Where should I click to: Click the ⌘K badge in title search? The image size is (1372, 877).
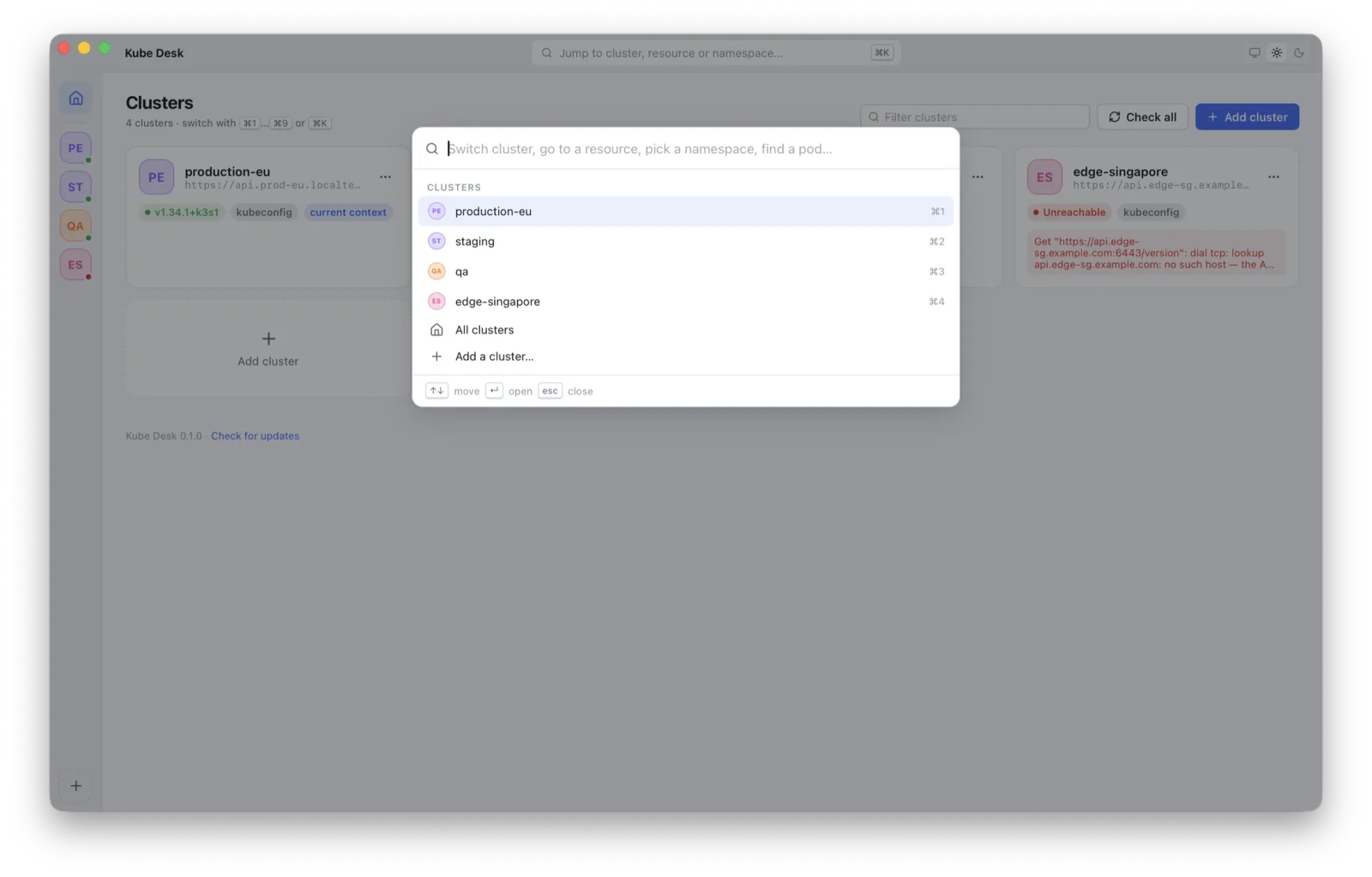pos(882,52)
